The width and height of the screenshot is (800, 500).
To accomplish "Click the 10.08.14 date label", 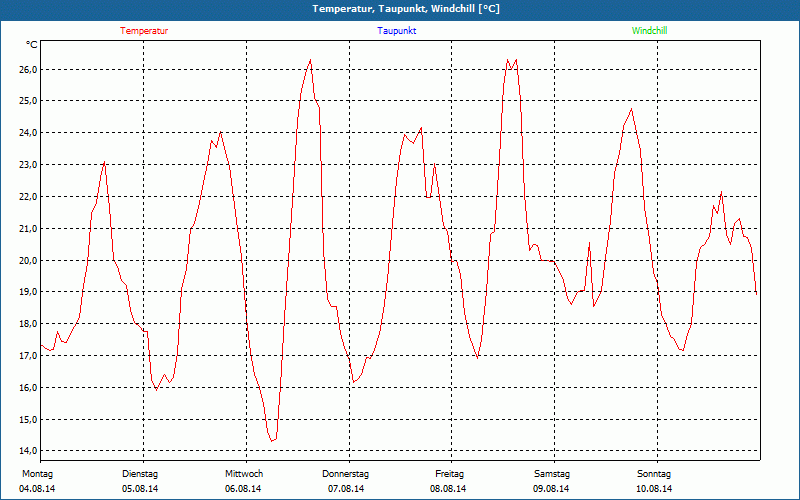I will point(654,489).
